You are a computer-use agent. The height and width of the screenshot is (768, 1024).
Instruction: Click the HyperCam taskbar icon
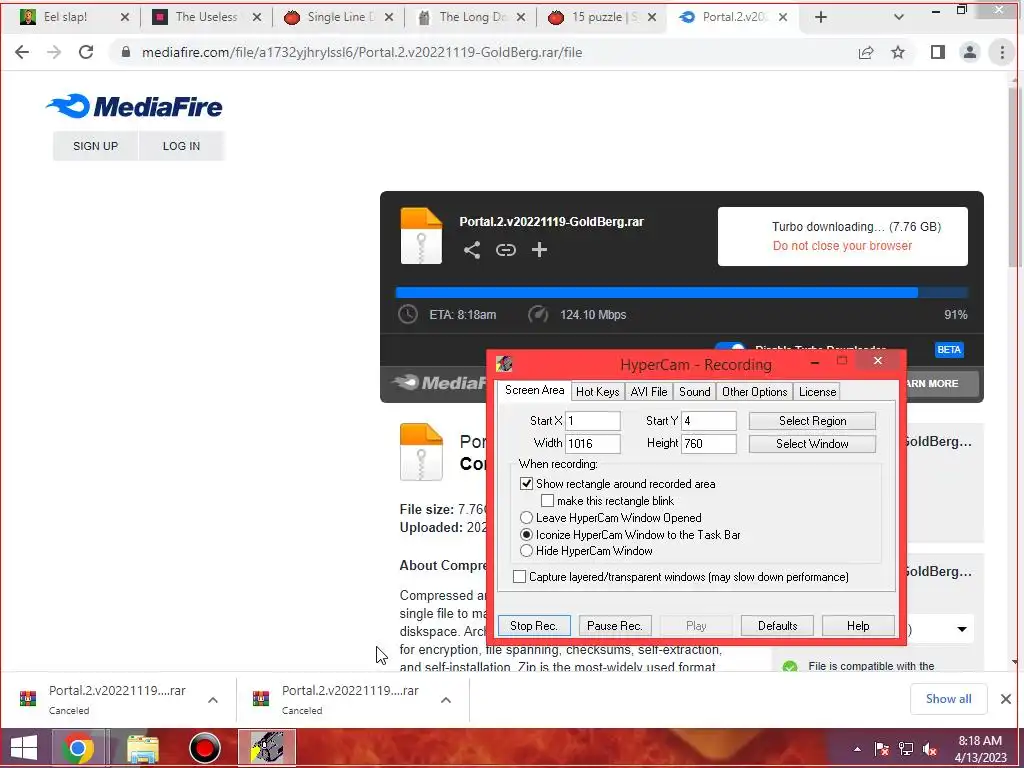click(267, 748)
